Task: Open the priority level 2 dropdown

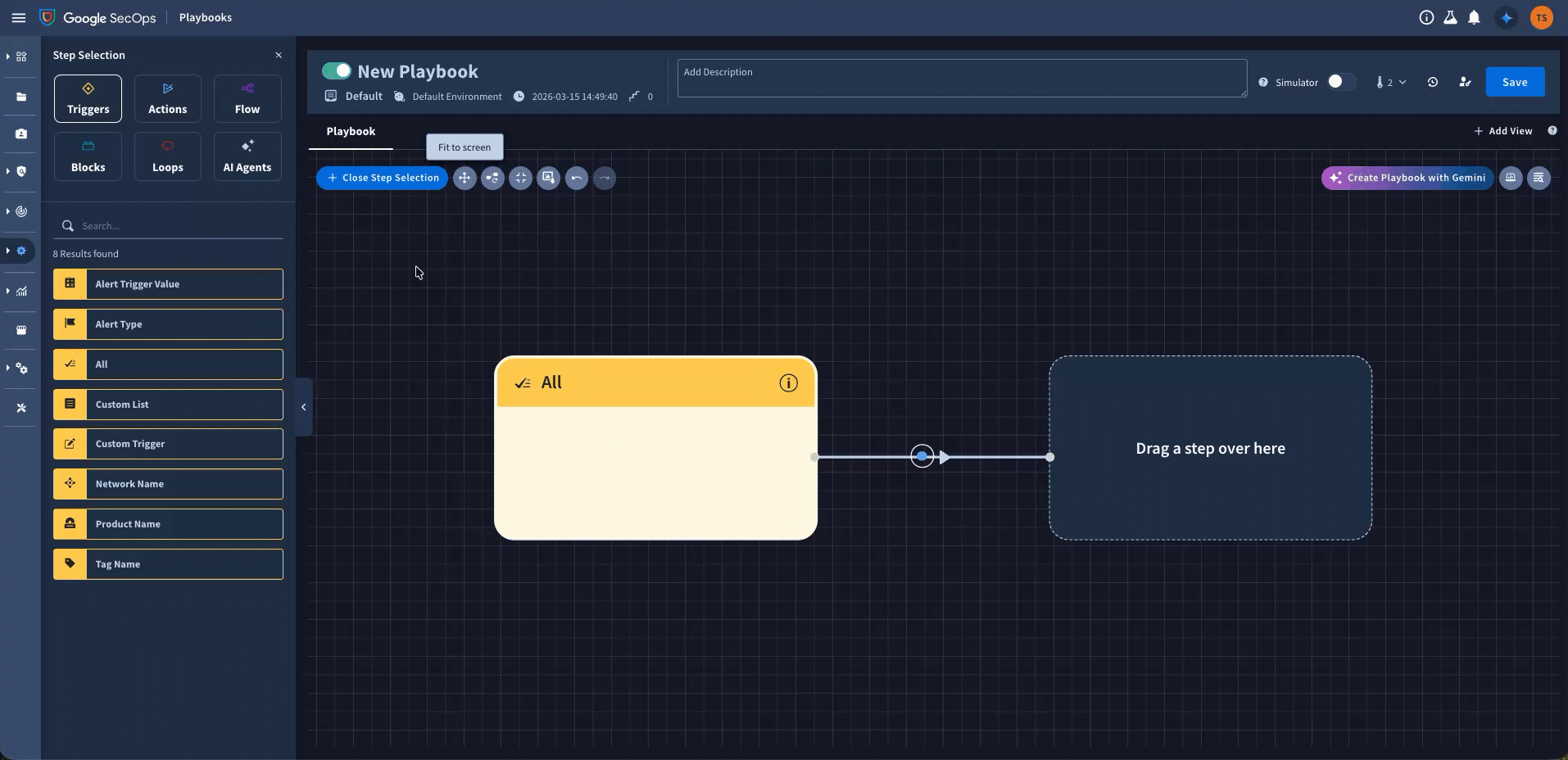Action: point(1391,82)
